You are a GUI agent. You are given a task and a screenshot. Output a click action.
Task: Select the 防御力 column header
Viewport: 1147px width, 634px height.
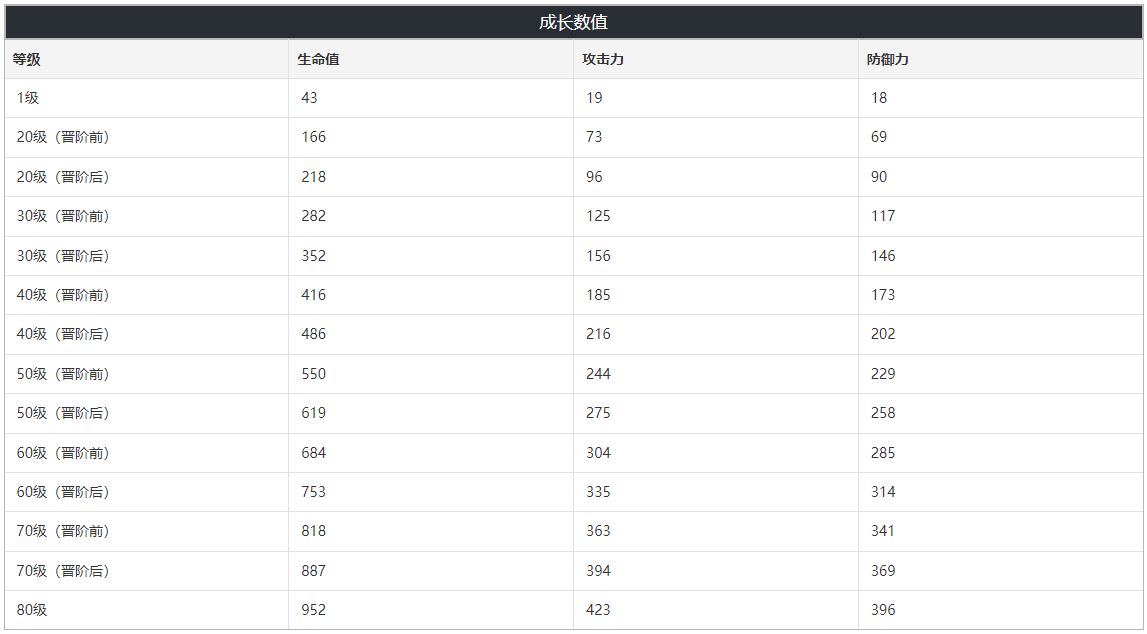point(888,60)
